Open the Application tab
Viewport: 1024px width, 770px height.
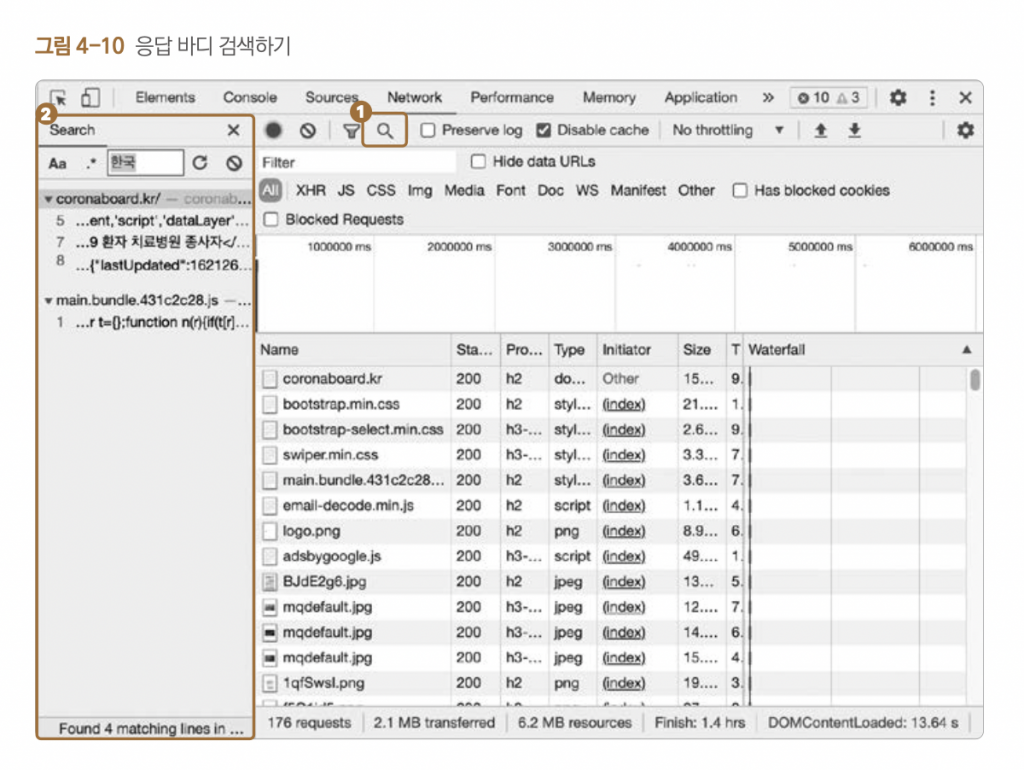tap(701, 98)
